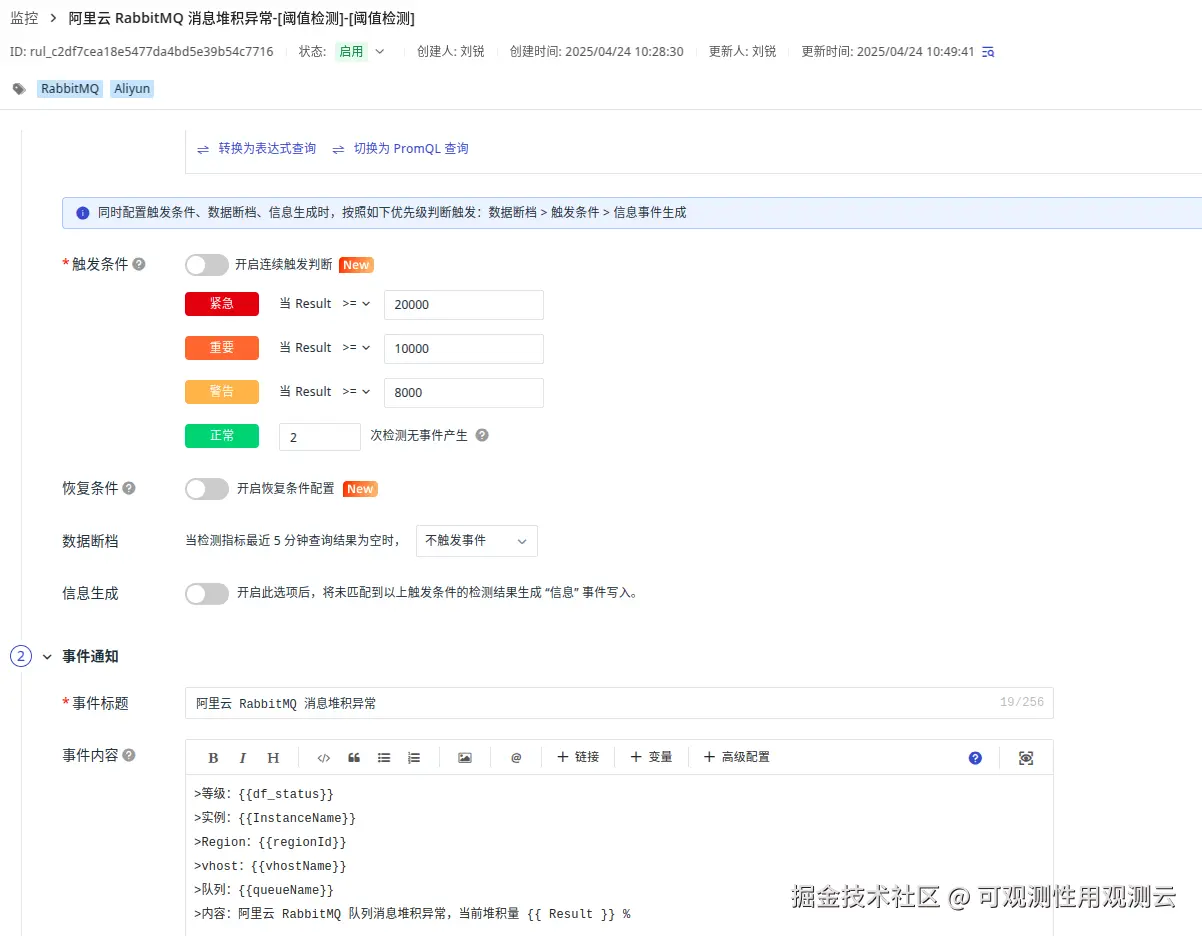1202x936 pixels.
Task: Open the history icon next to update time
Action: pos(988,51)
